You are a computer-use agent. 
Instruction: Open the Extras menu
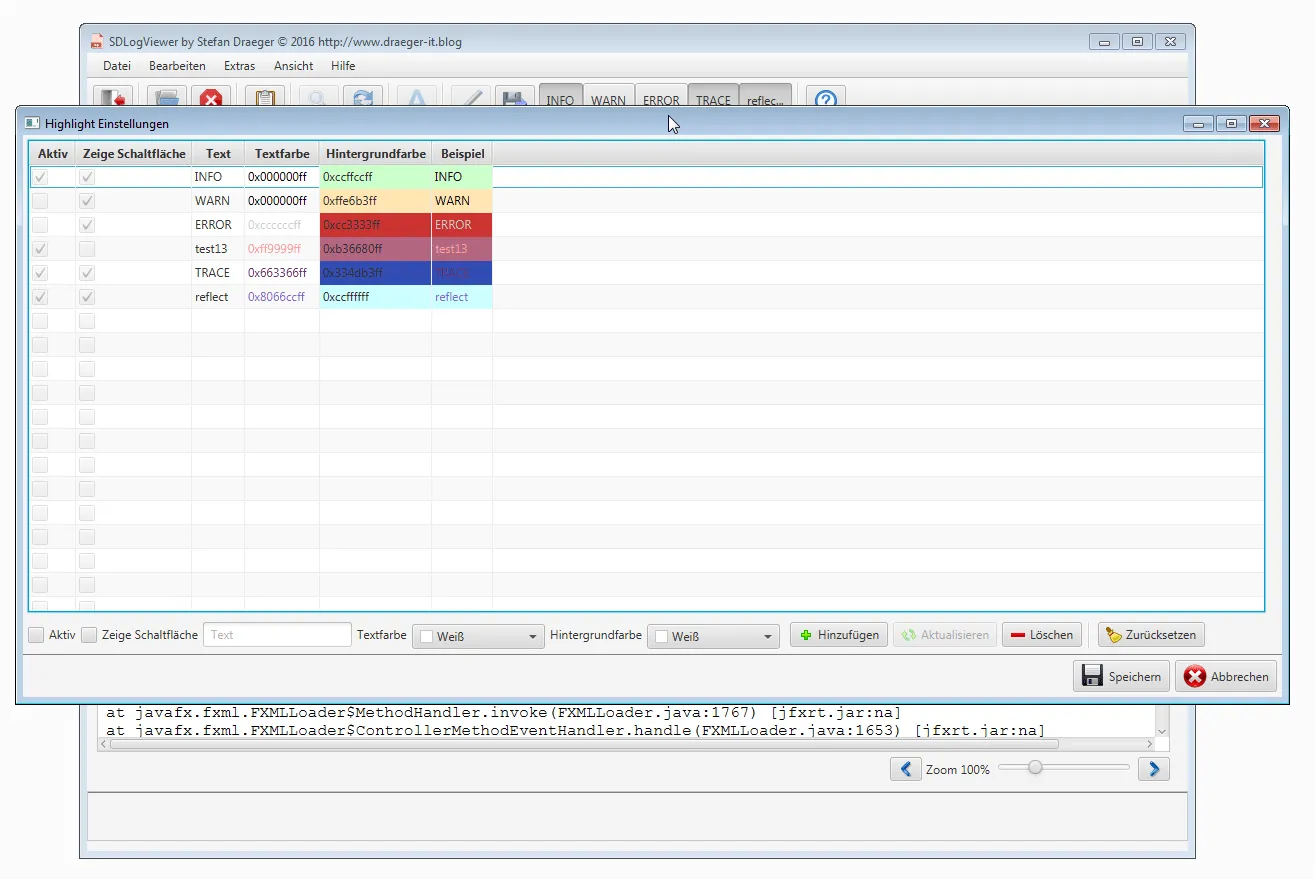coord(239,66)
